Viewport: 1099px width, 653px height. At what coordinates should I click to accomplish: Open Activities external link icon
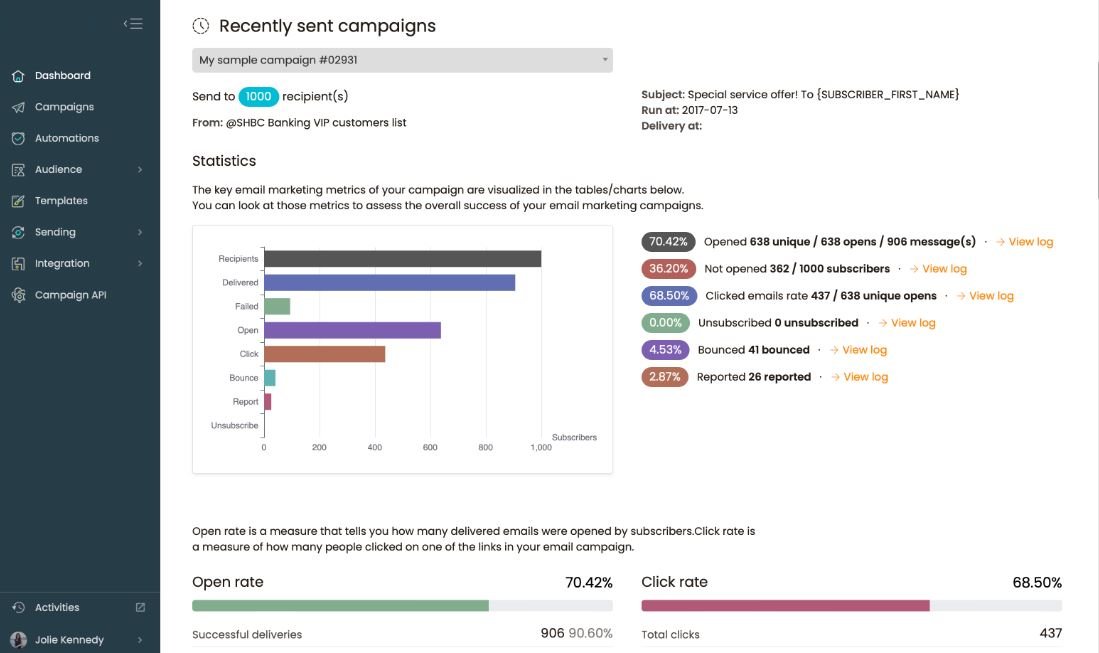pos(140,607)
